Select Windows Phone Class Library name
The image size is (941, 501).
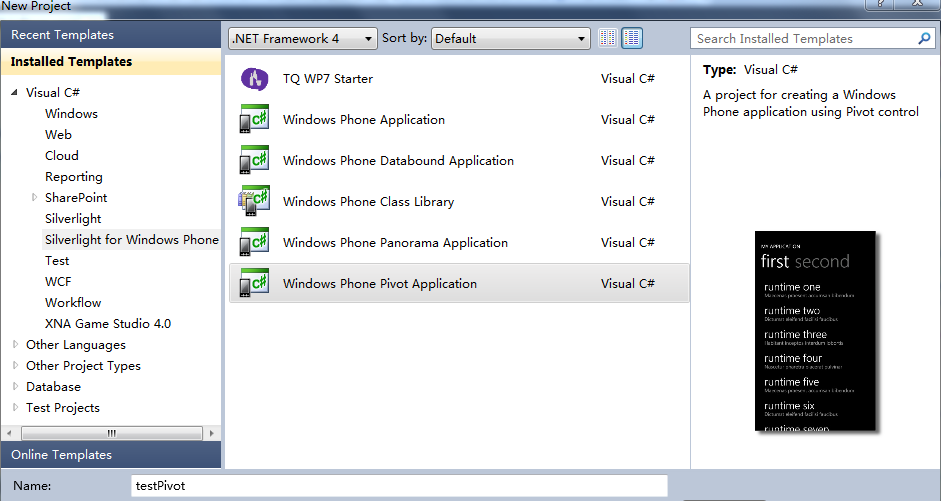pos(368,202)
